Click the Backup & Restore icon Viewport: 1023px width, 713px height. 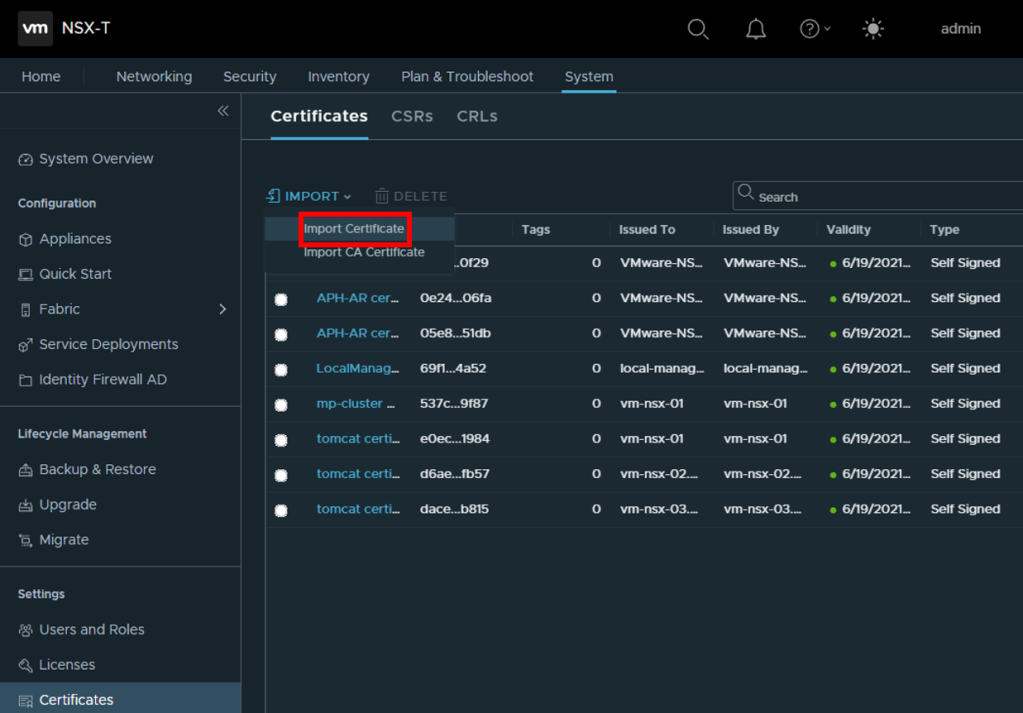click(x=26, y=470)
